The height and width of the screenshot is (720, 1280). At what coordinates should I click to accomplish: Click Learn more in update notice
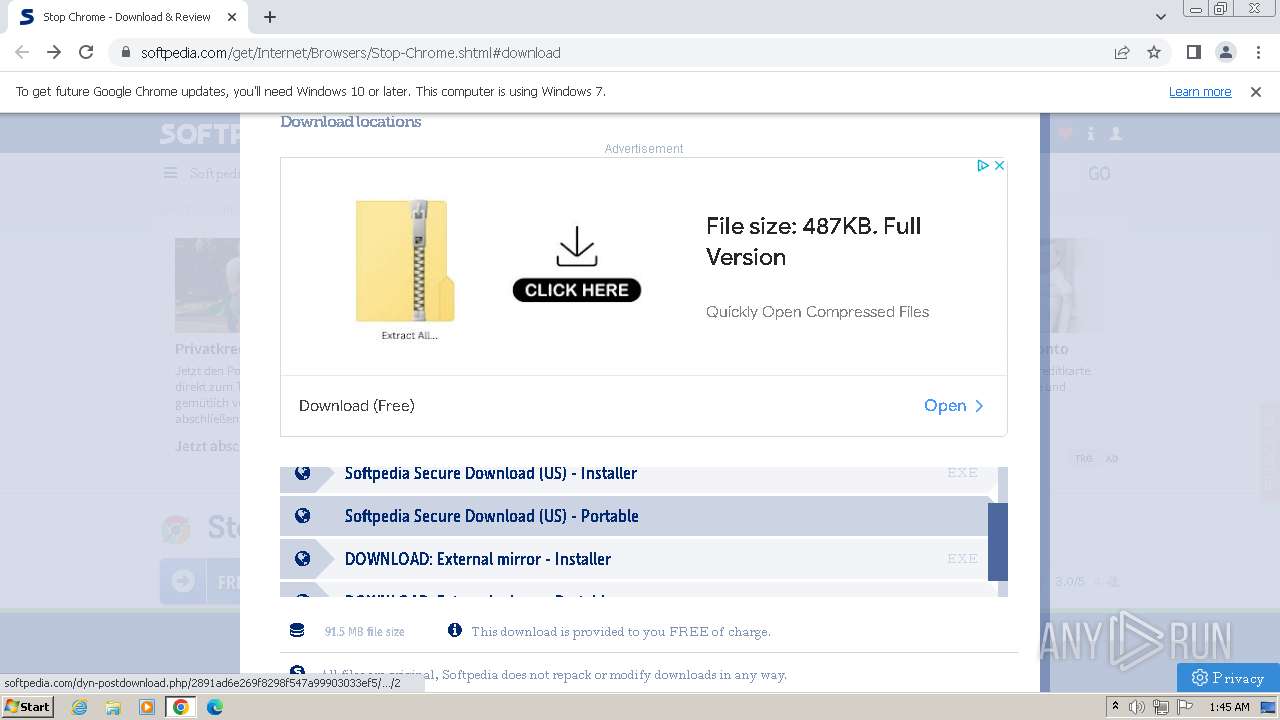1200,91
